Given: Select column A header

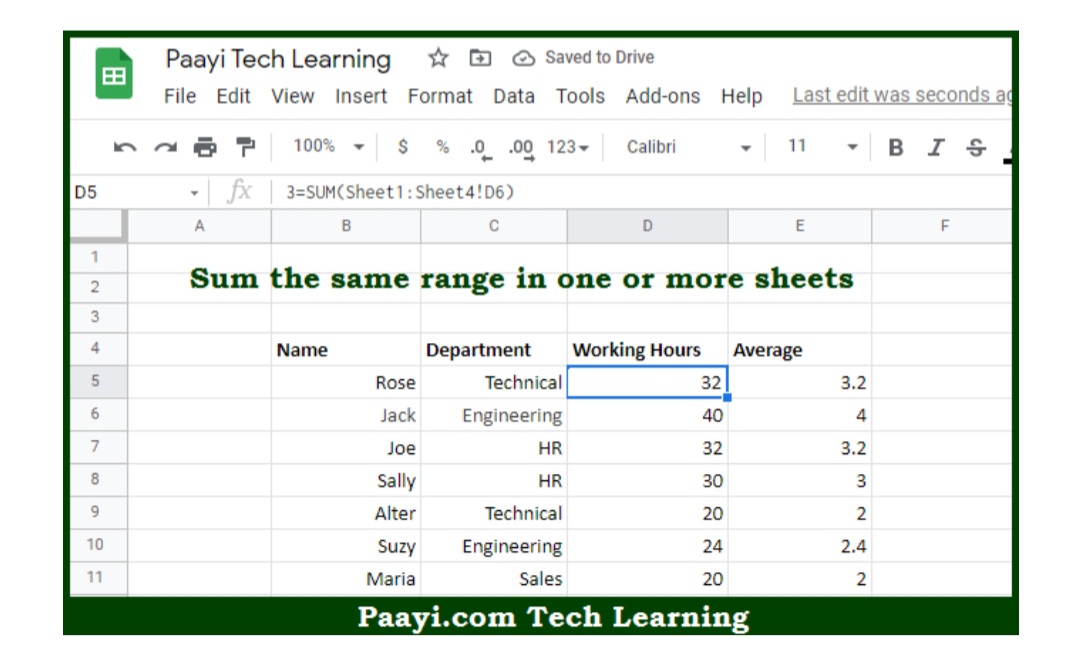Looking at the screenshot, I should [x=199, y=226].
